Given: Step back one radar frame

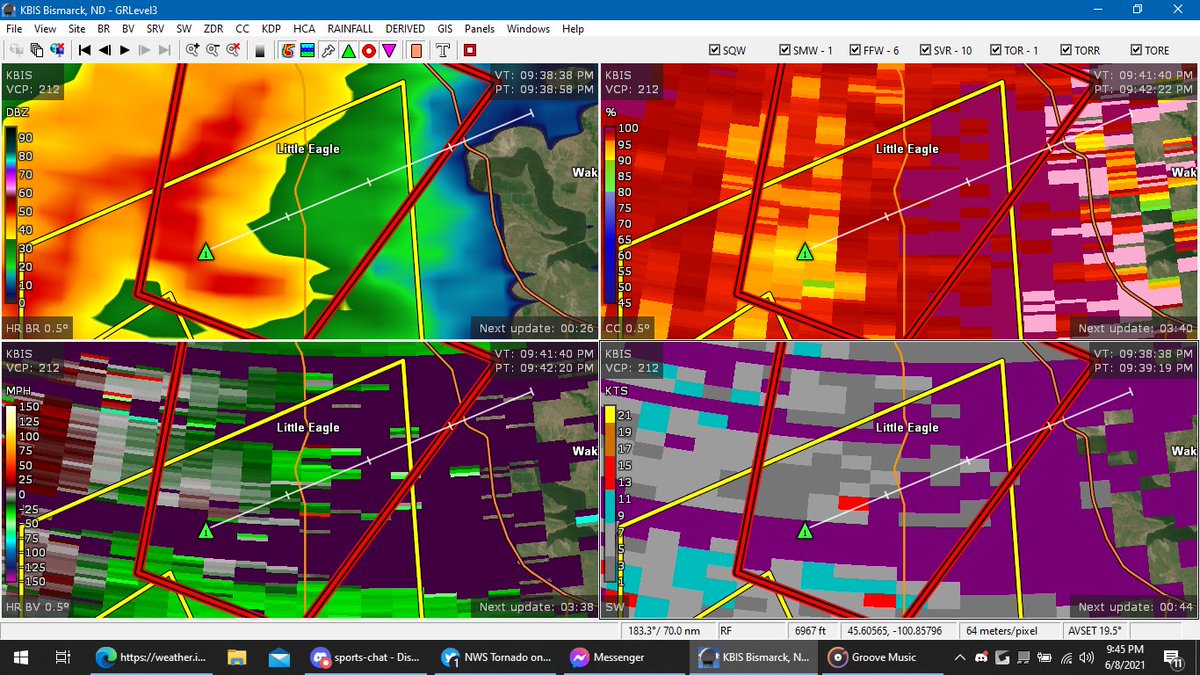Looking at the screenshot, I should (x=104, y=50).
